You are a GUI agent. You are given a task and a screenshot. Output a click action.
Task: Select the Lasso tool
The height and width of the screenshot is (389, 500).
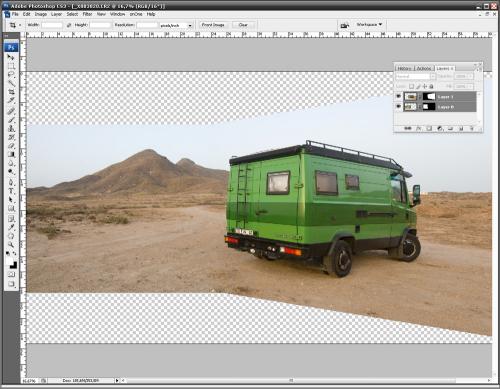pyautogui.click(x=11, y=75)
